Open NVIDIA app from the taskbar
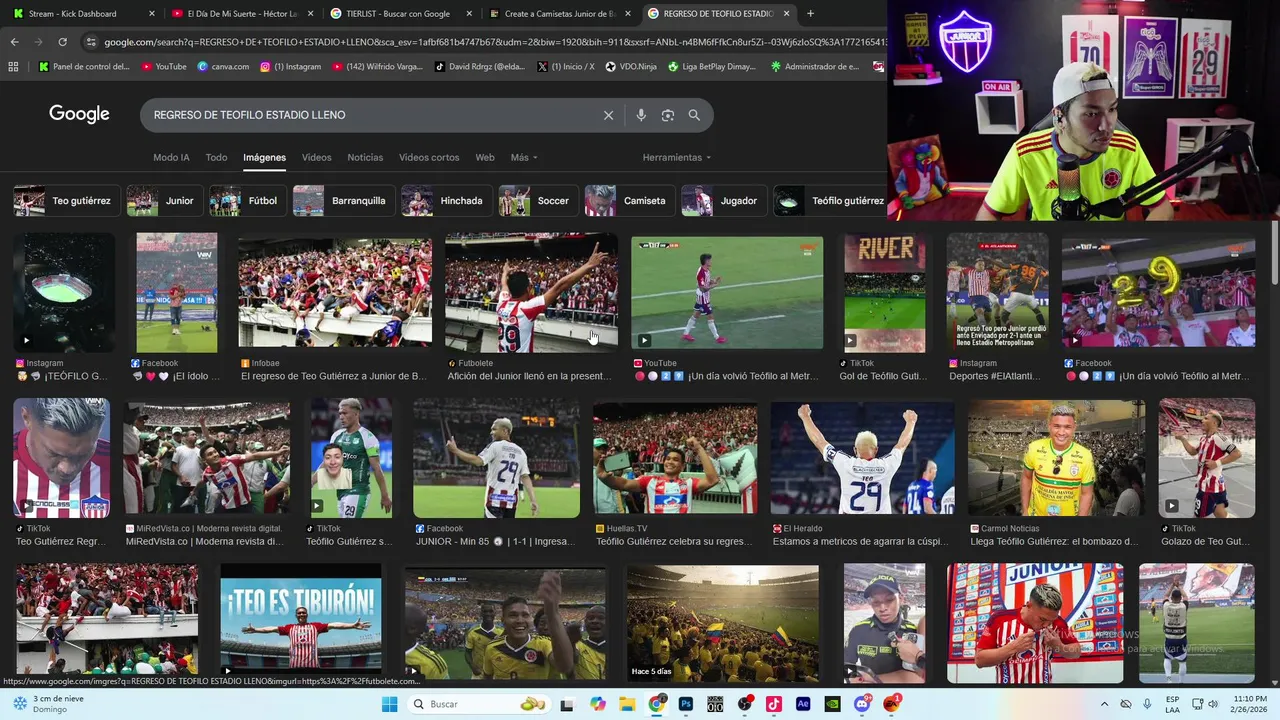 coord(832,704)
